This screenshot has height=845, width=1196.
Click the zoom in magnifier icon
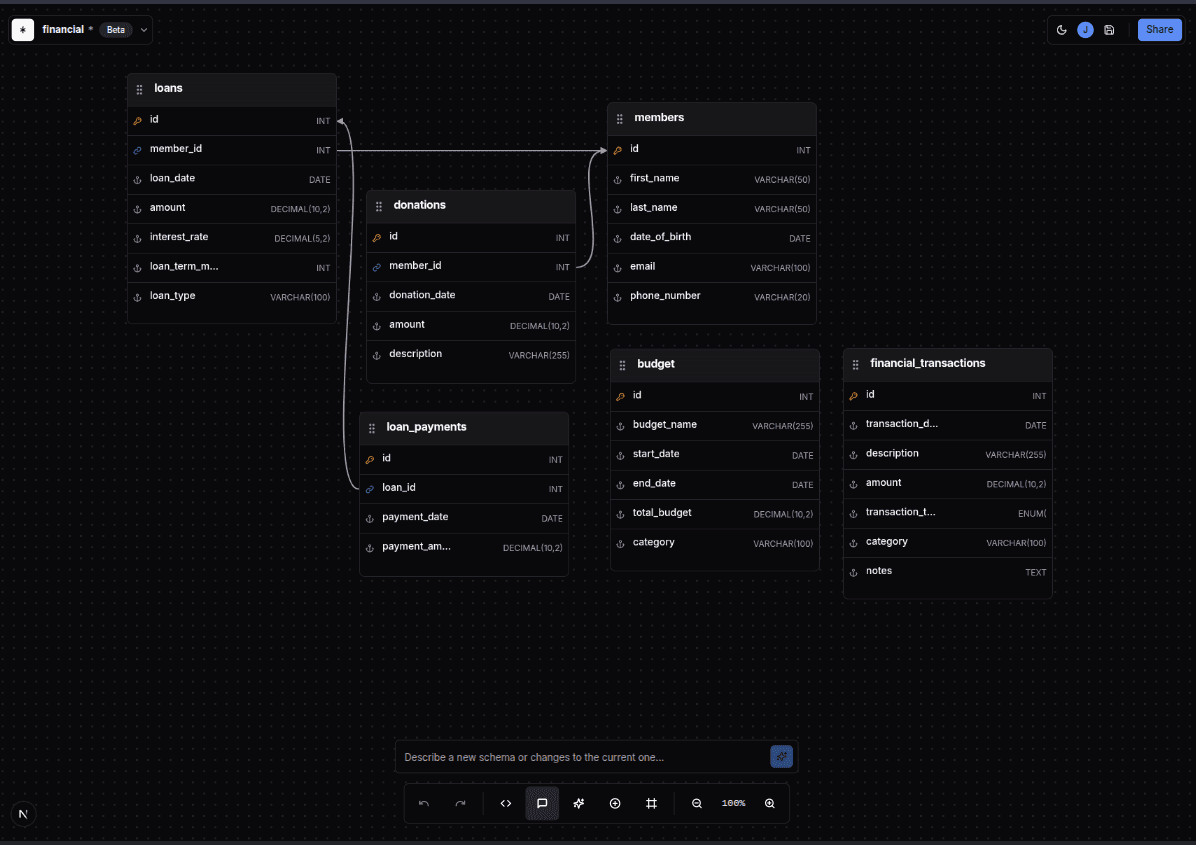pos(769,803)
